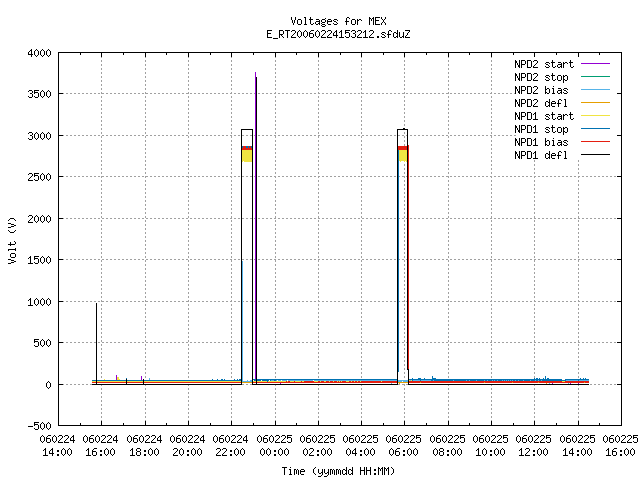Viewport: 640px width, 480px height.
Task: Click the x-axis tick '060225 08:00'
Action: coord(447,446)
